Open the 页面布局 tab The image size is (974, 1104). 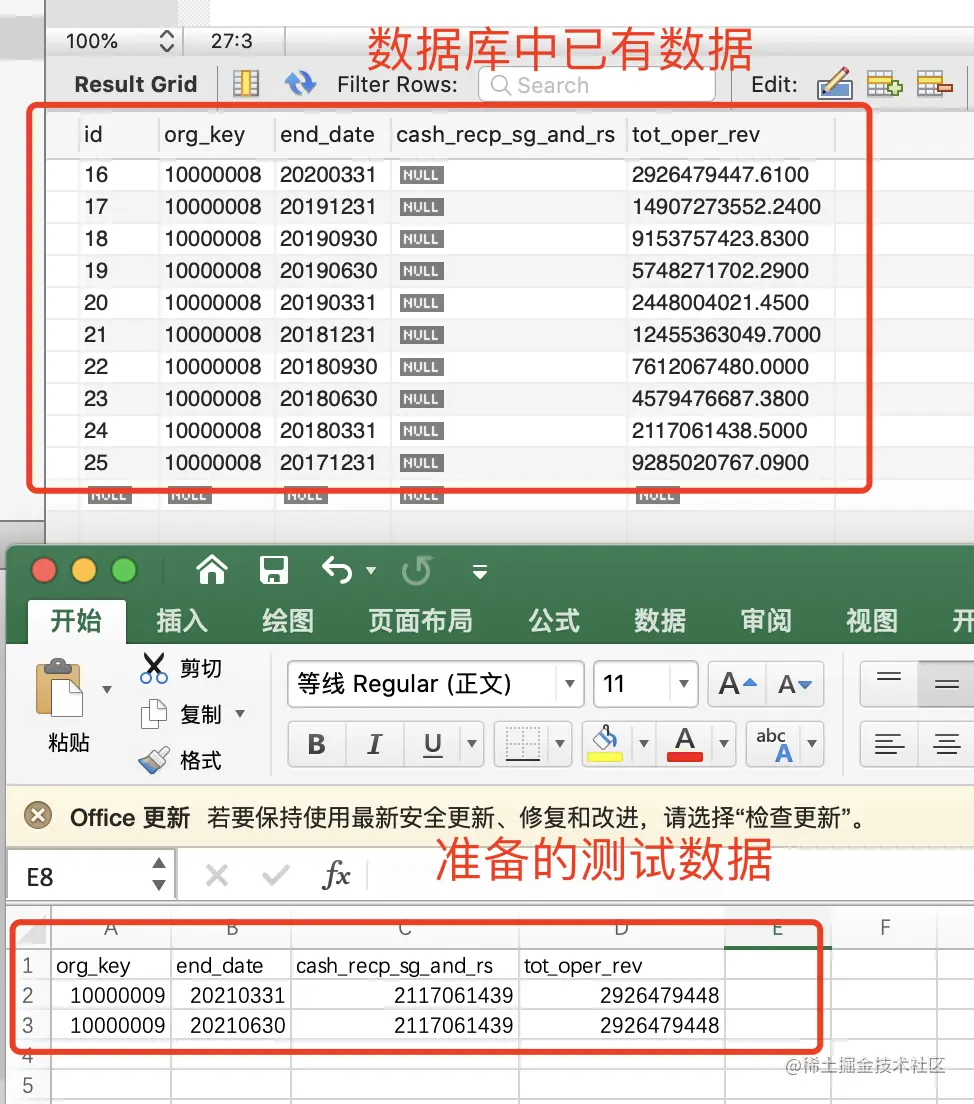[420, 621]
